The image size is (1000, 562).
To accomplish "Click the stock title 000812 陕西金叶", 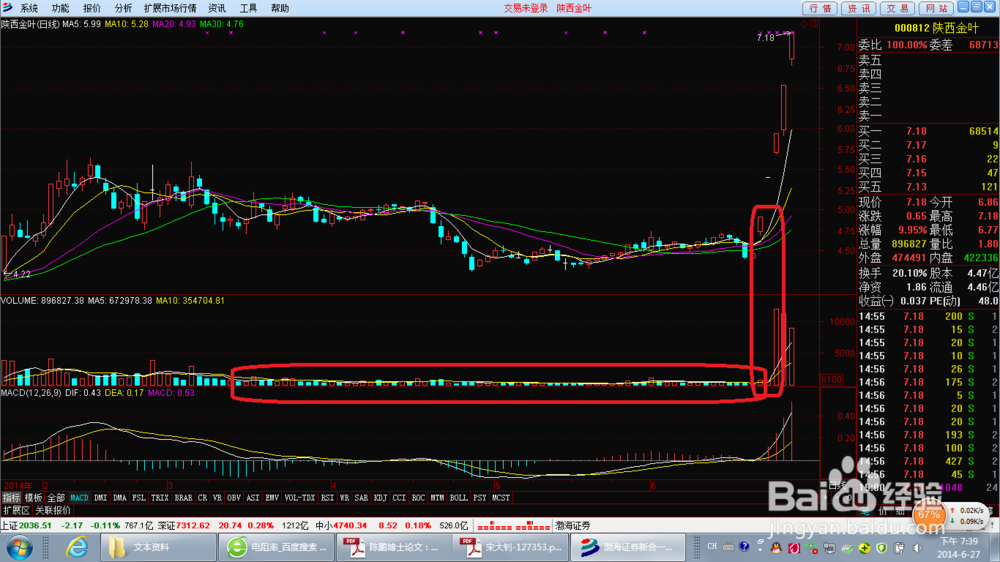I will click(936, 28).
